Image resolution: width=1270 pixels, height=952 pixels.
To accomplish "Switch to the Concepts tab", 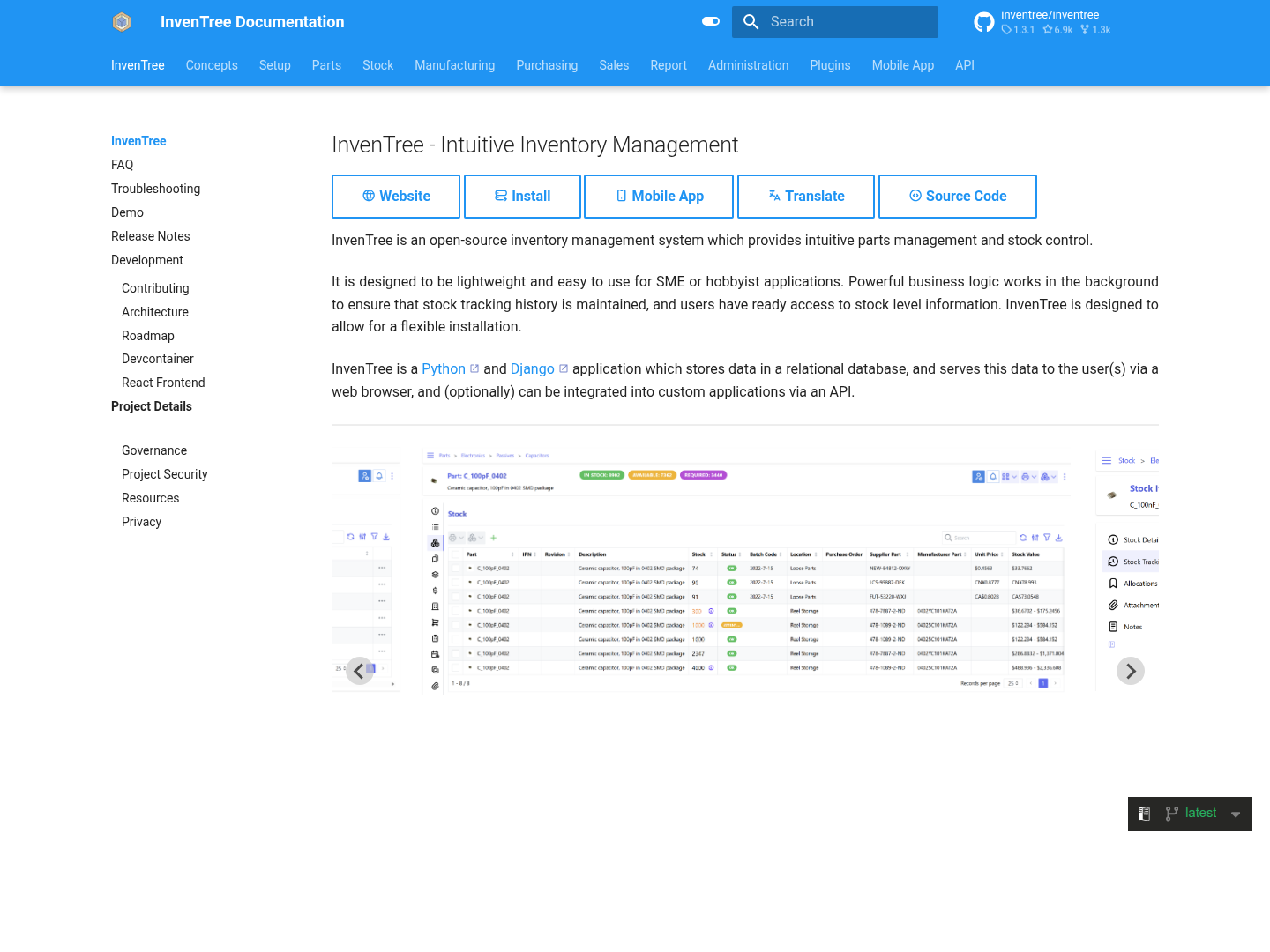I will coord(212,65).
